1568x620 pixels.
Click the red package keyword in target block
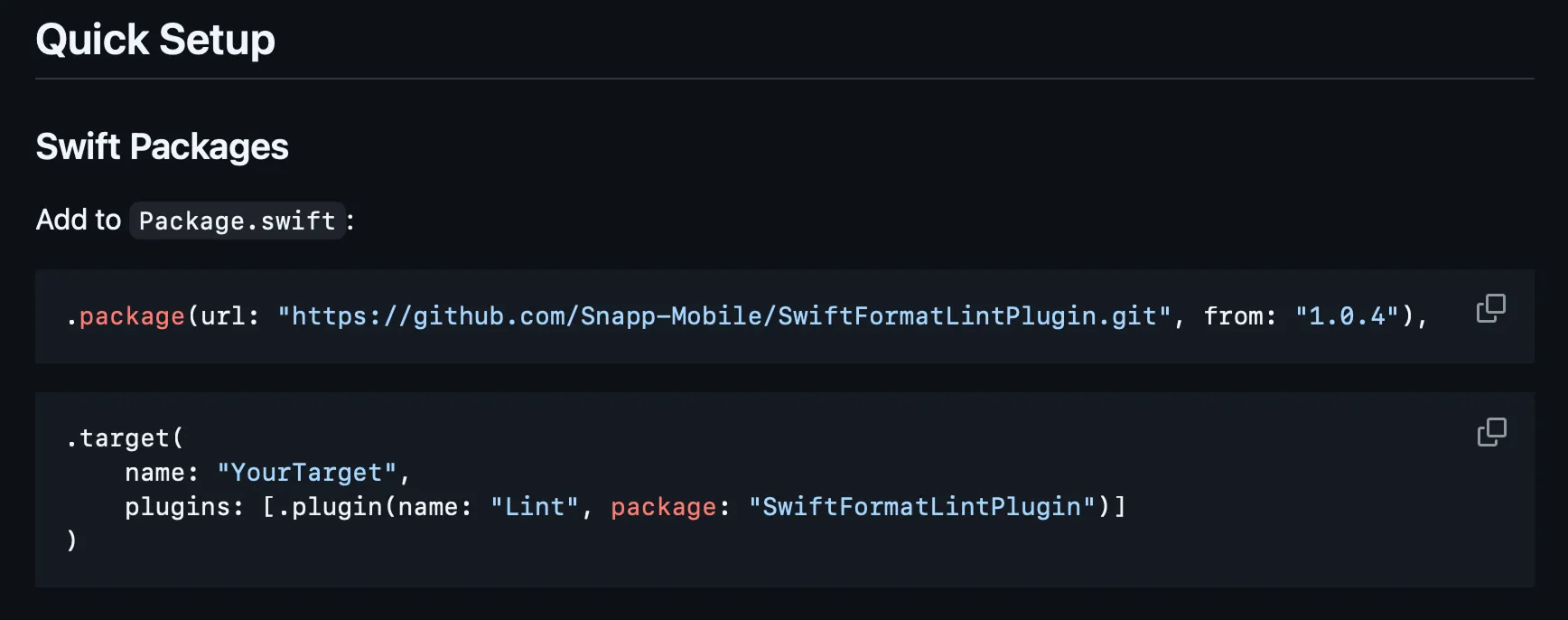tap(663, 507)
